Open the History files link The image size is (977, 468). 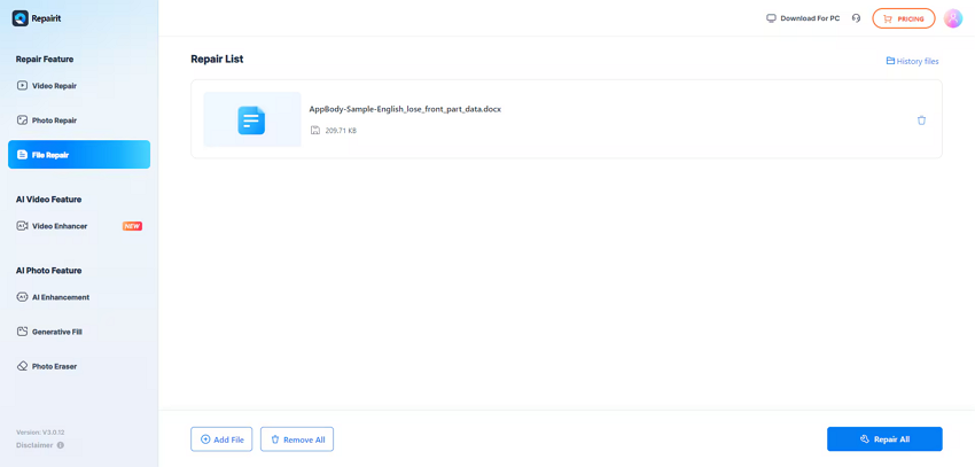[912, 61]
